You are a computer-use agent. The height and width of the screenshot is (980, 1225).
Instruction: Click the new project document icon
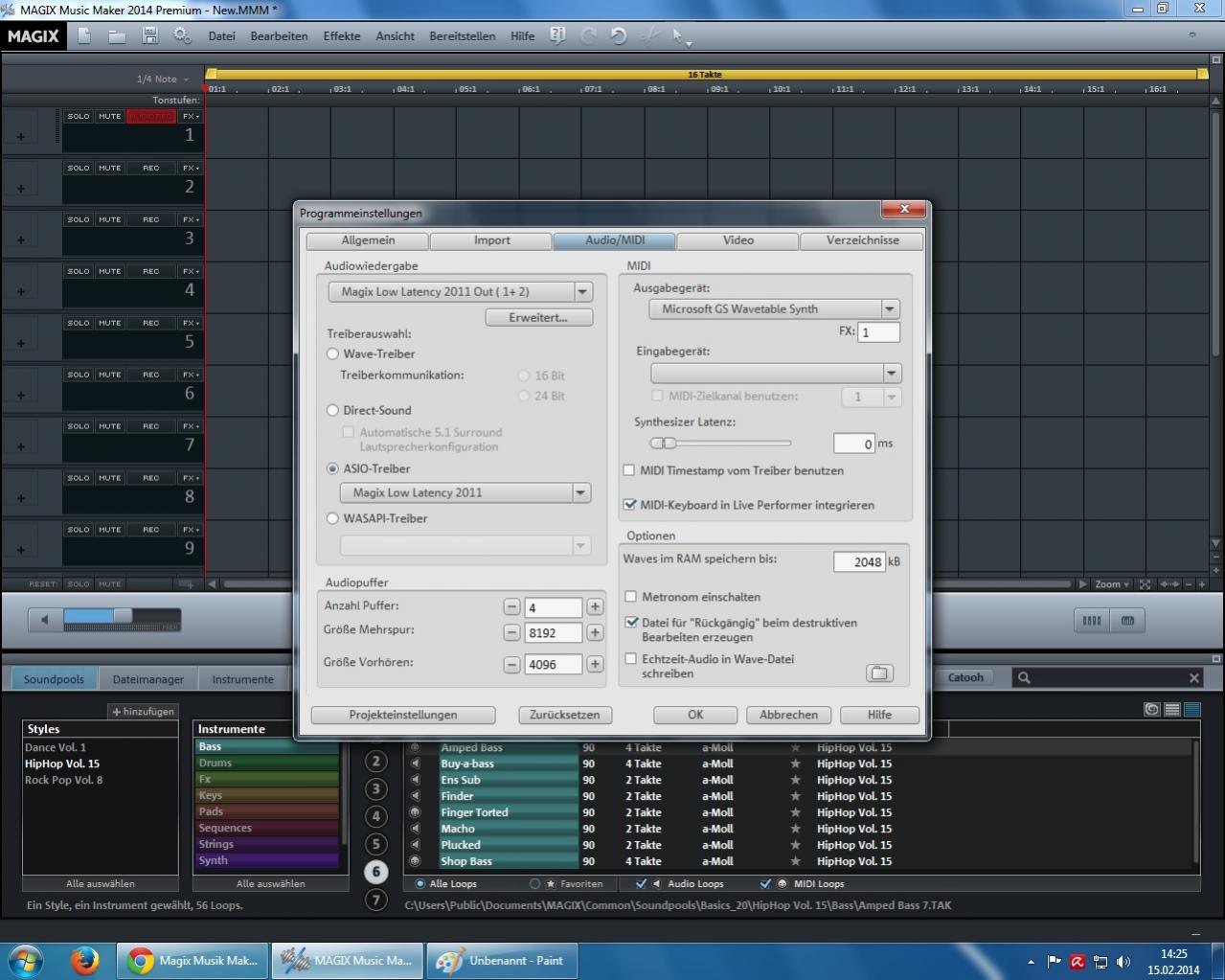(84, 35)
